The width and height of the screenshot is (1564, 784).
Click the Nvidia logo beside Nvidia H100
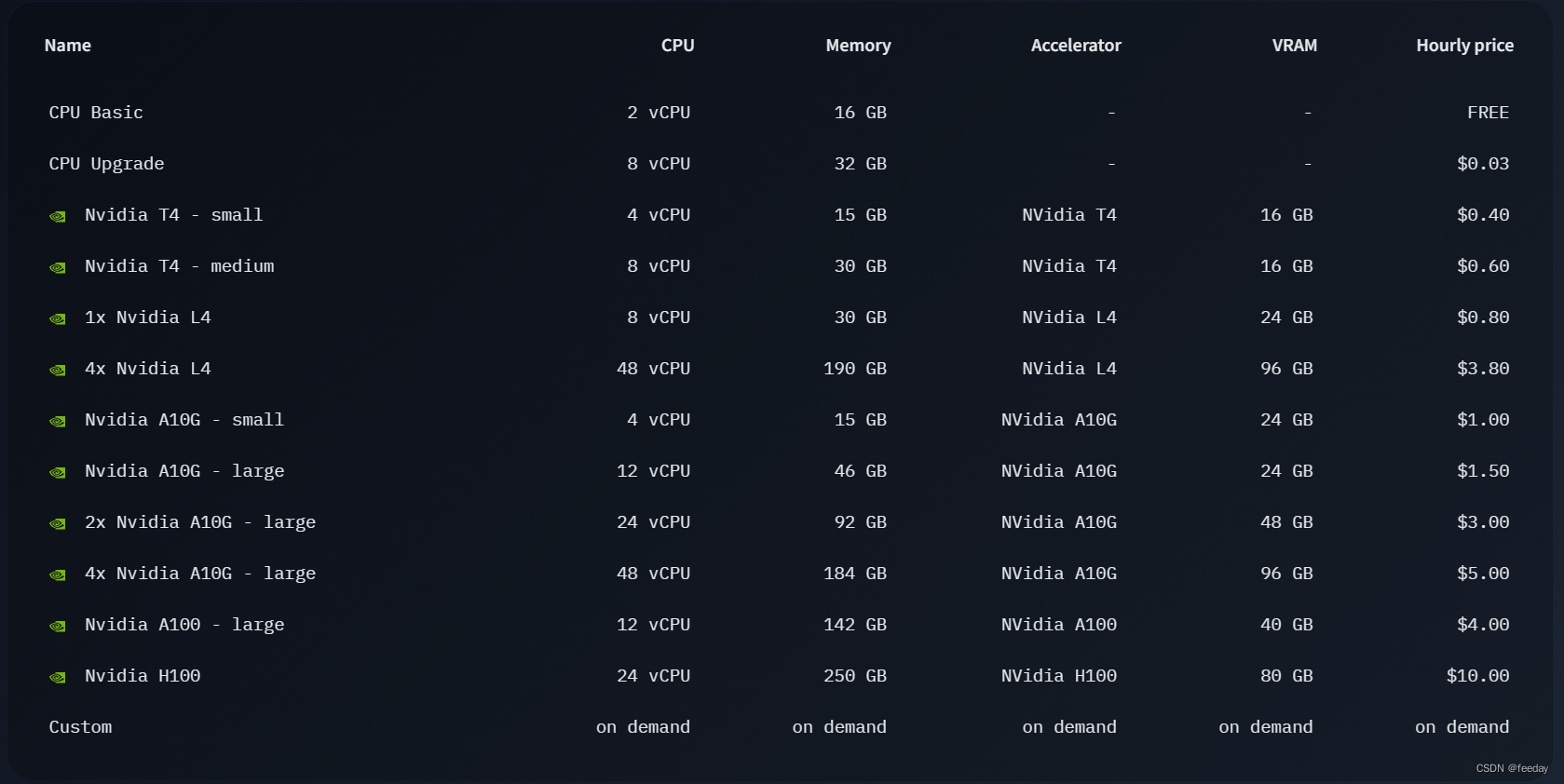(x=58, y=678)
